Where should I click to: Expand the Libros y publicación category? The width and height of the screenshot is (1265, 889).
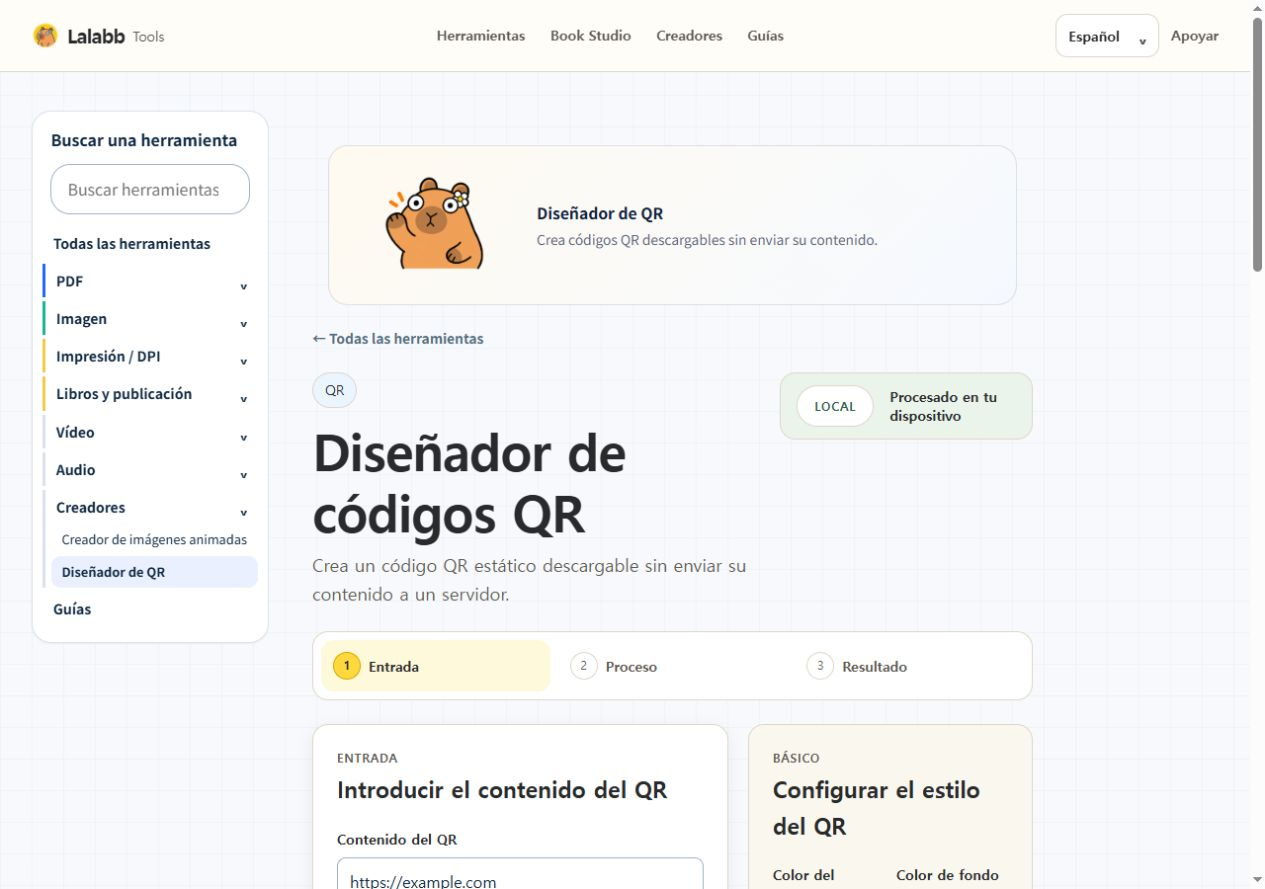(x=150, y=394)
